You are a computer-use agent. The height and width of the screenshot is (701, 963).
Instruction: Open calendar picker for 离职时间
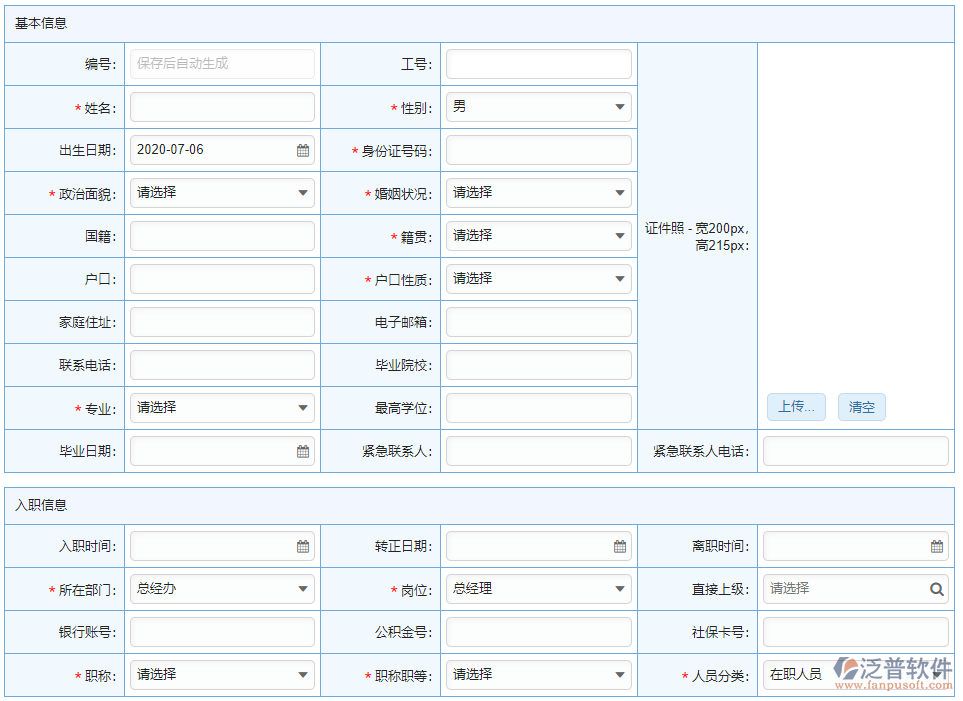[936, 546]
